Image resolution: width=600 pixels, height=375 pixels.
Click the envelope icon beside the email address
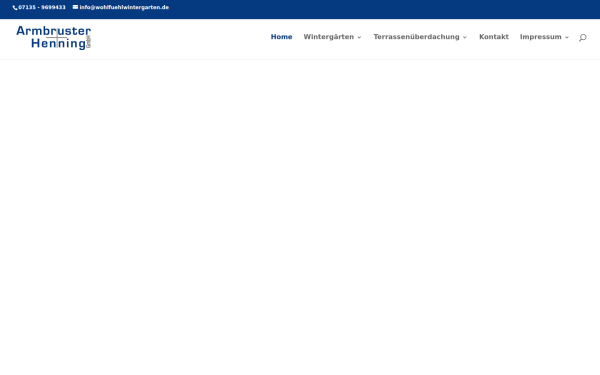point(75,7)
